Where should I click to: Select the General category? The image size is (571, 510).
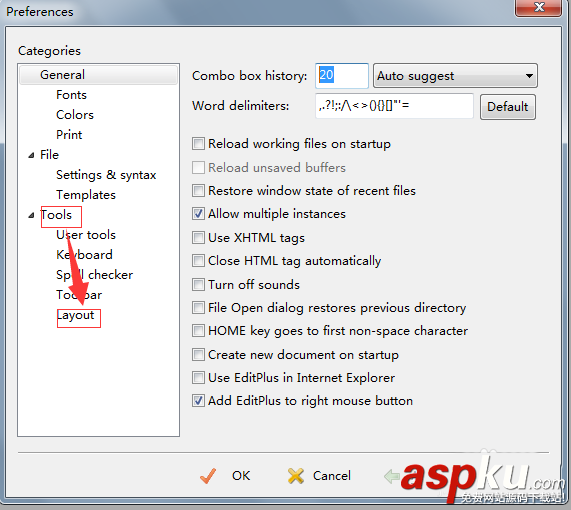(98, 75)
